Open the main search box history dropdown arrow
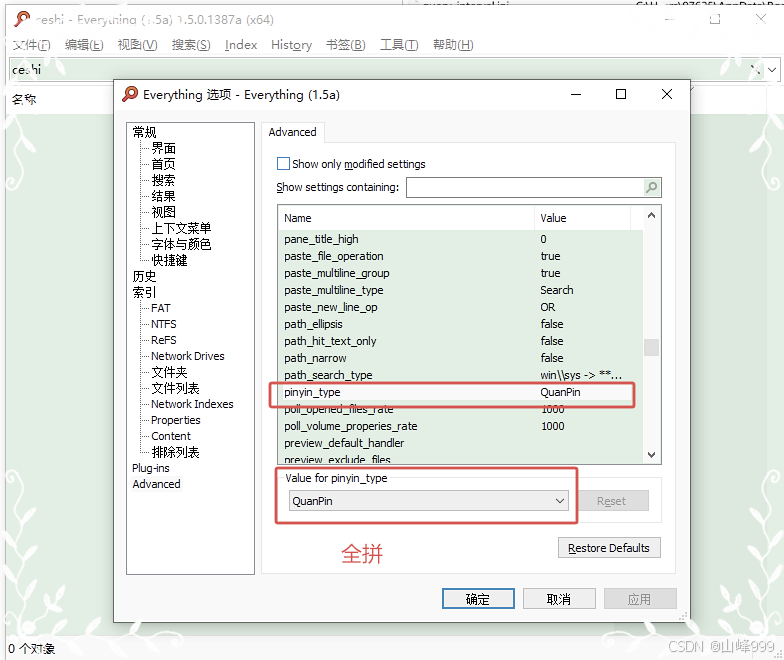 coord(772,70)
